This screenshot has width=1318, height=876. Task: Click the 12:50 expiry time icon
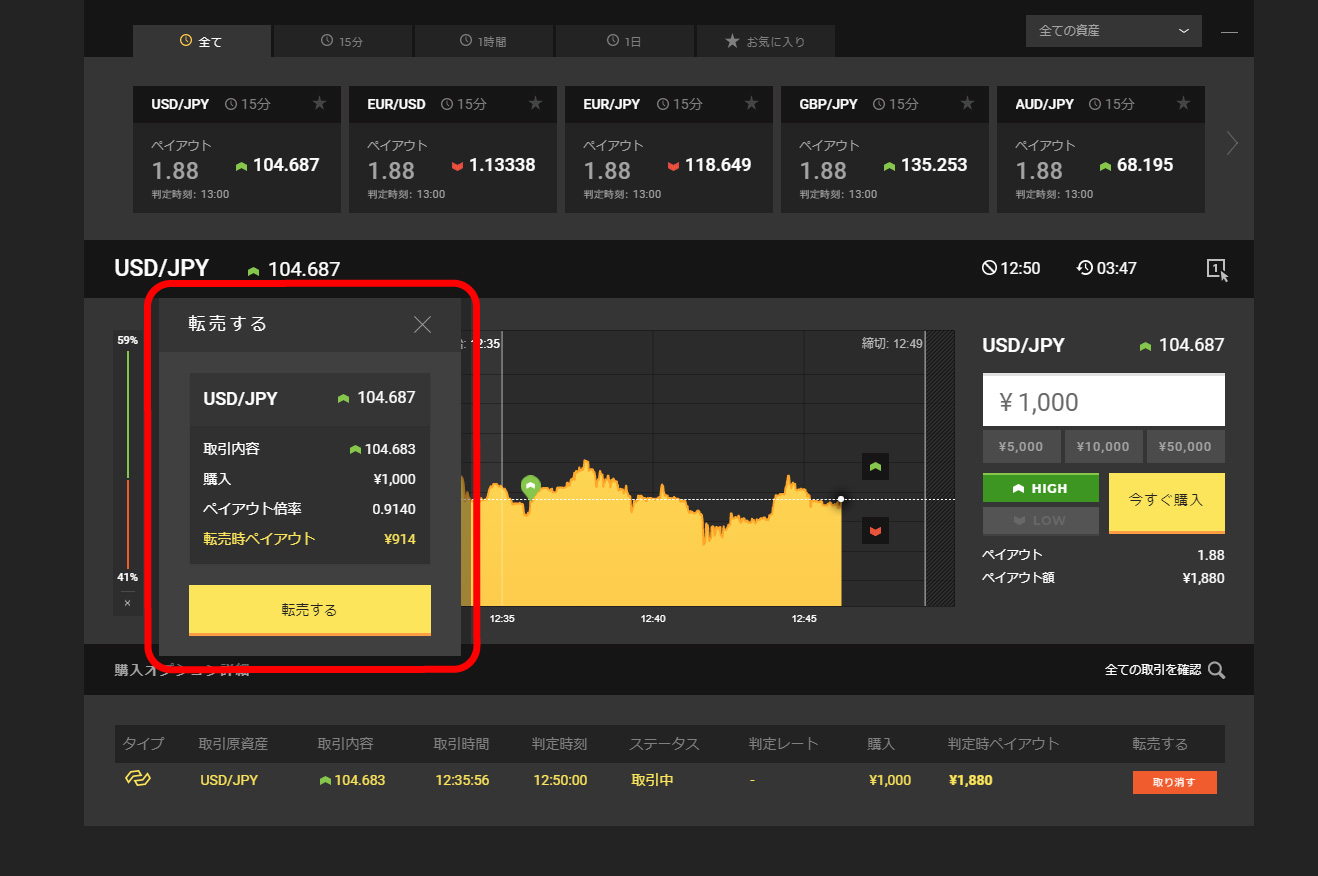(989, 268)
